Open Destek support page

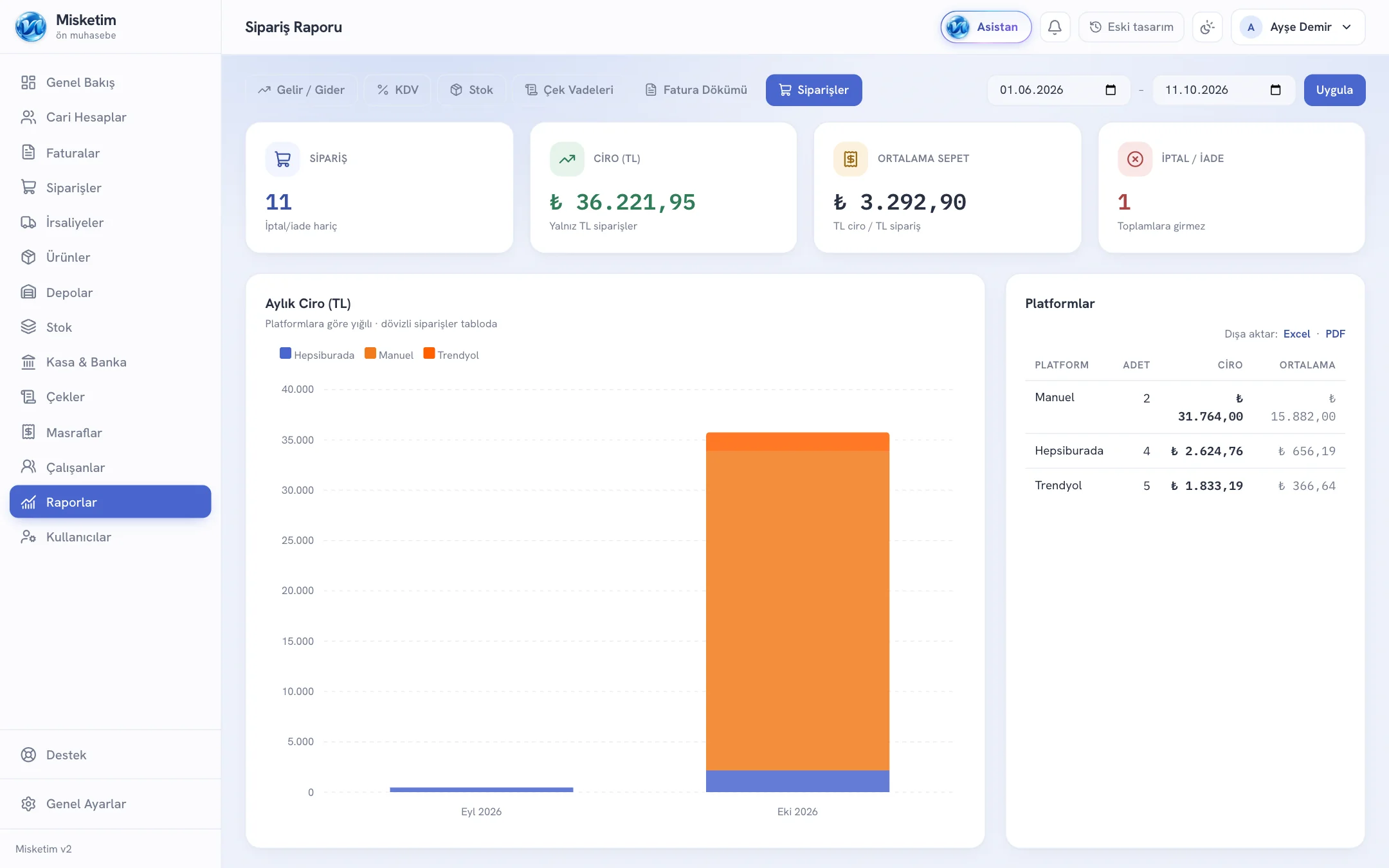tap(110, 755)
